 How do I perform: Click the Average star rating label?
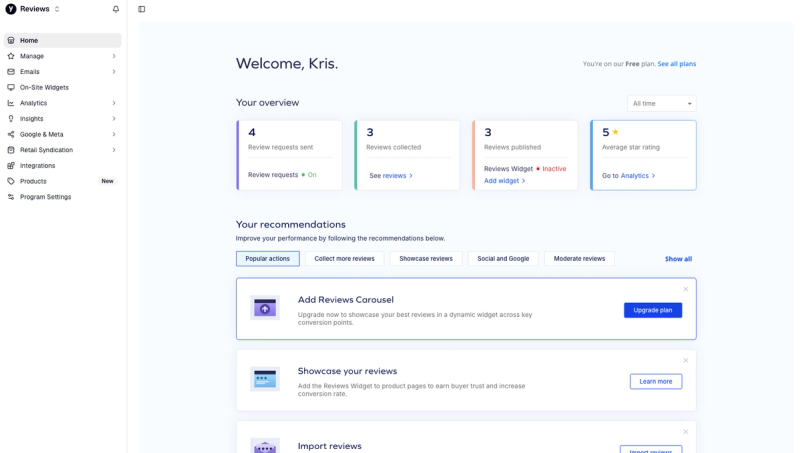631,147
